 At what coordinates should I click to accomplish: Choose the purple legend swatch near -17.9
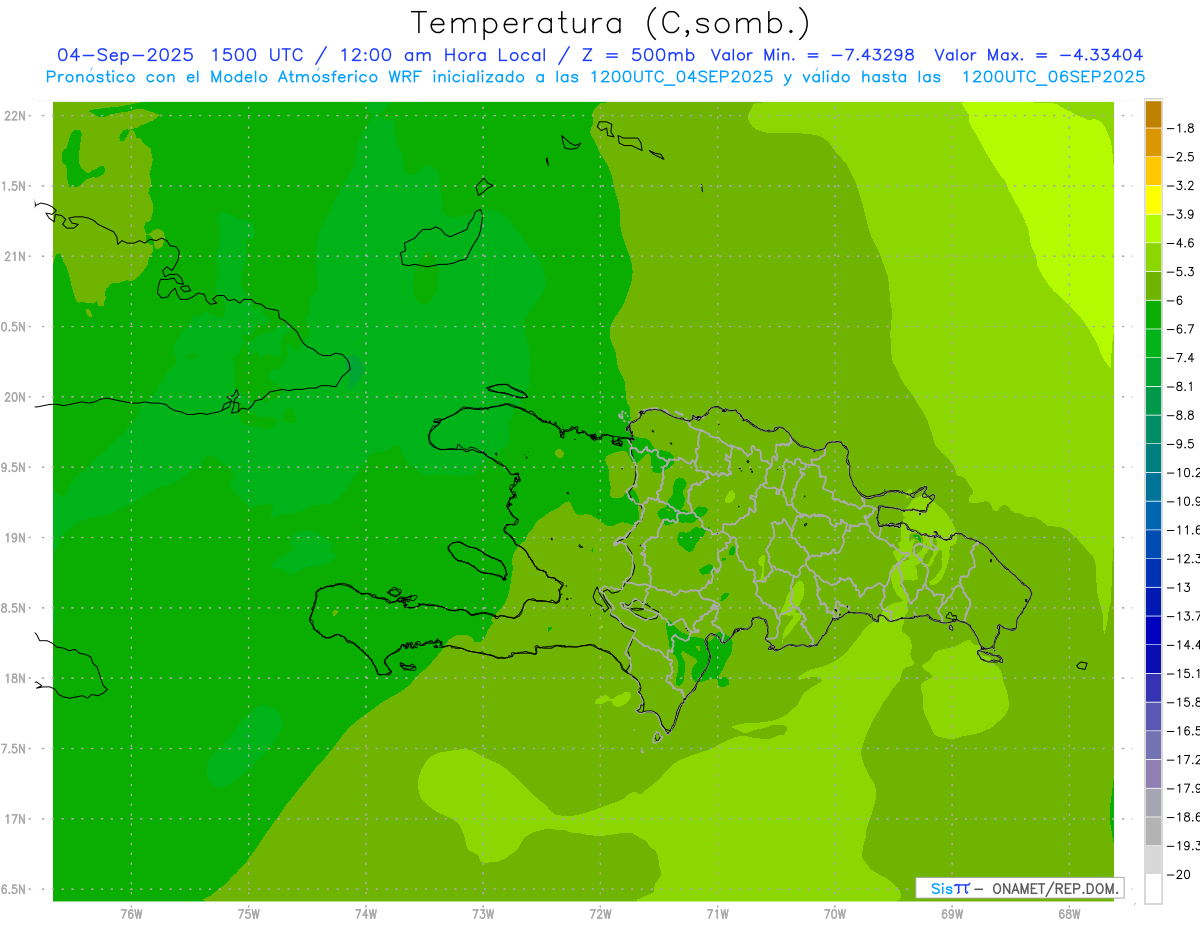tap(1153, 774)
